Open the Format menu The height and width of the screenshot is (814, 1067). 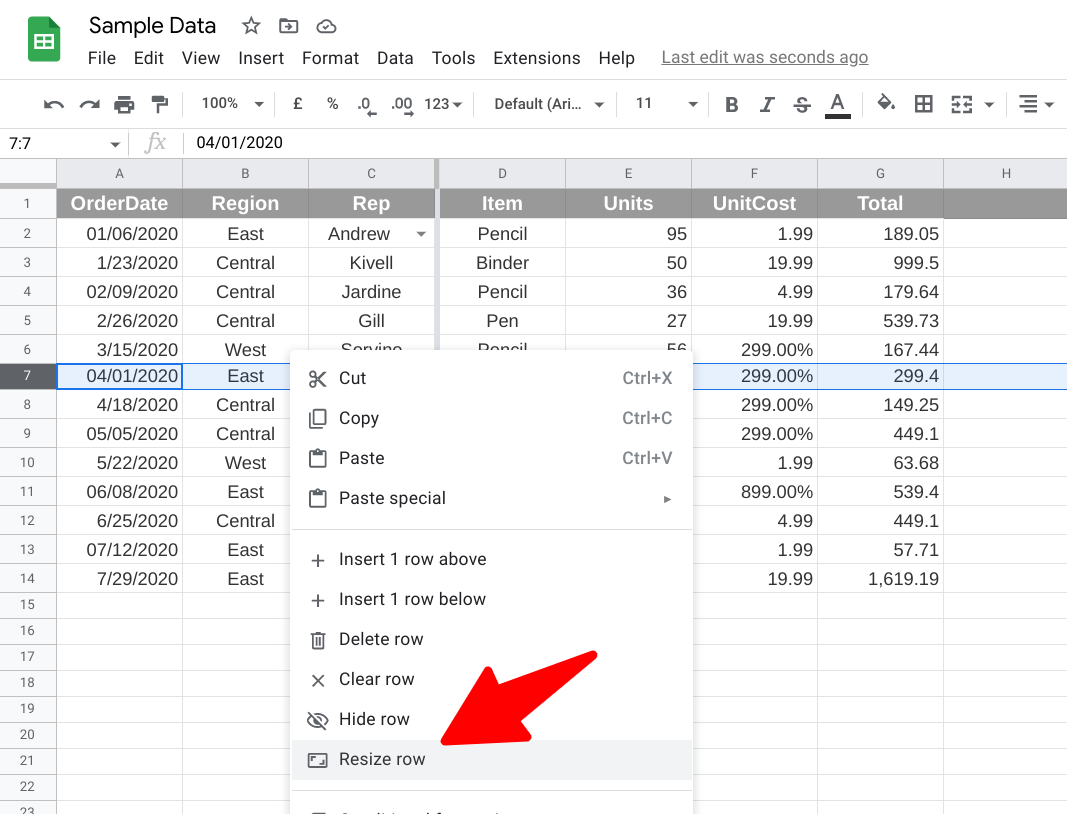click(330, 59)
